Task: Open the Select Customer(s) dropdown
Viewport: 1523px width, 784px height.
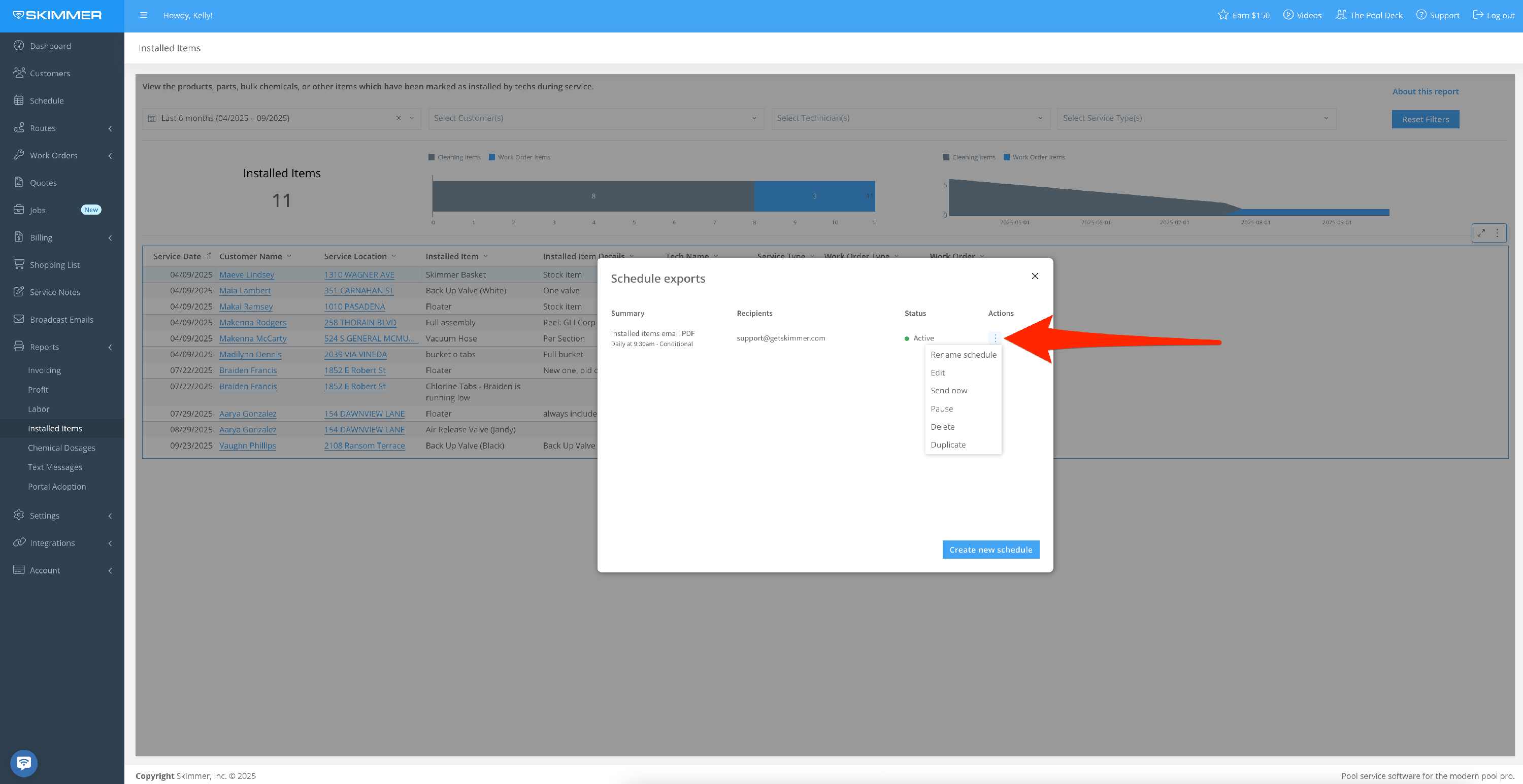Action: point(595,118)
